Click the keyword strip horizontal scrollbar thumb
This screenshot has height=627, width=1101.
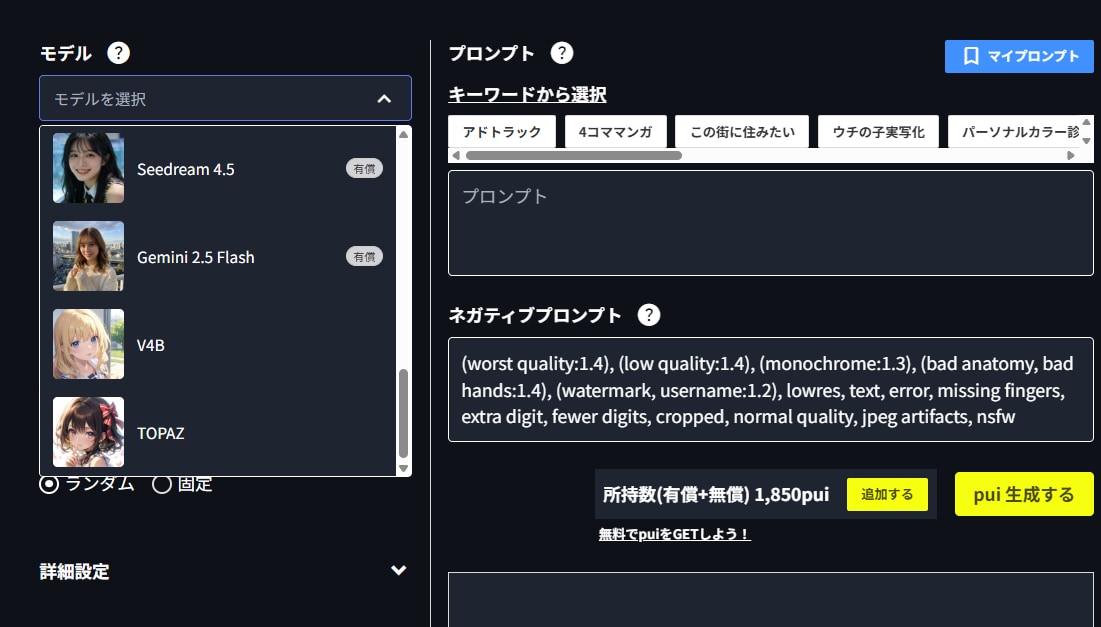tap(574, 155)
